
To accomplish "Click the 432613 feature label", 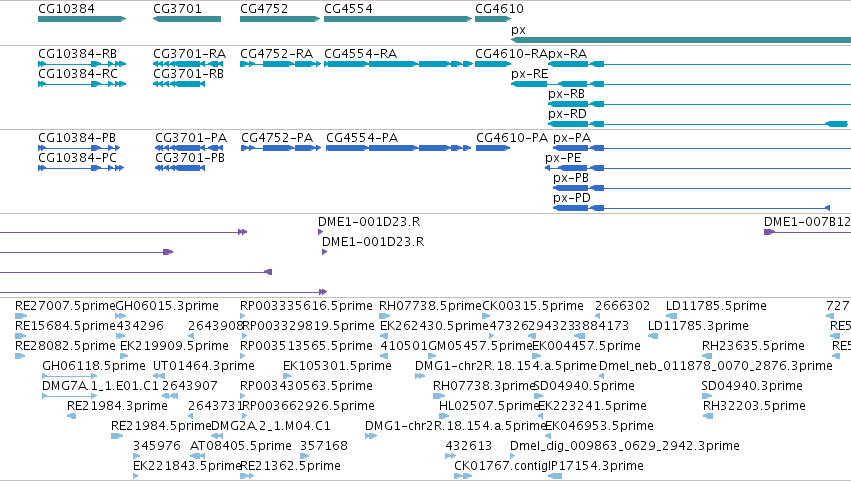I will point(468,446).
